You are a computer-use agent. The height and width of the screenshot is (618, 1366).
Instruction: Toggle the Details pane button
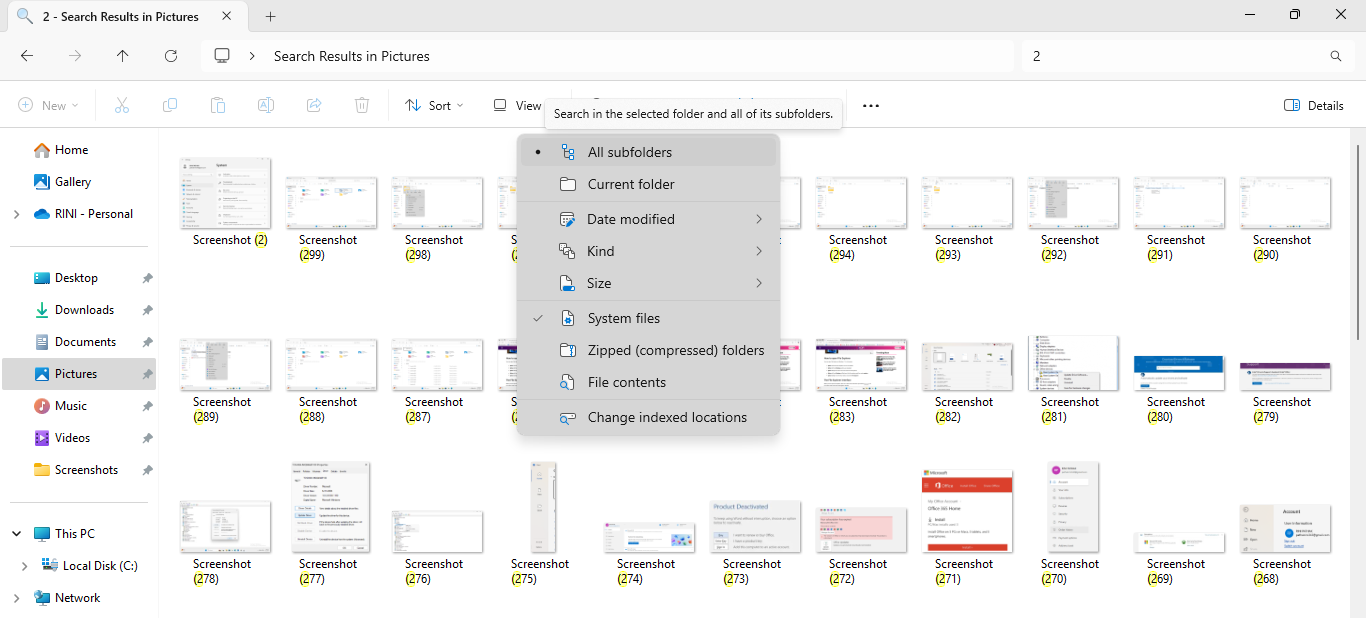pyautogui.click(x=1313, y=105)
